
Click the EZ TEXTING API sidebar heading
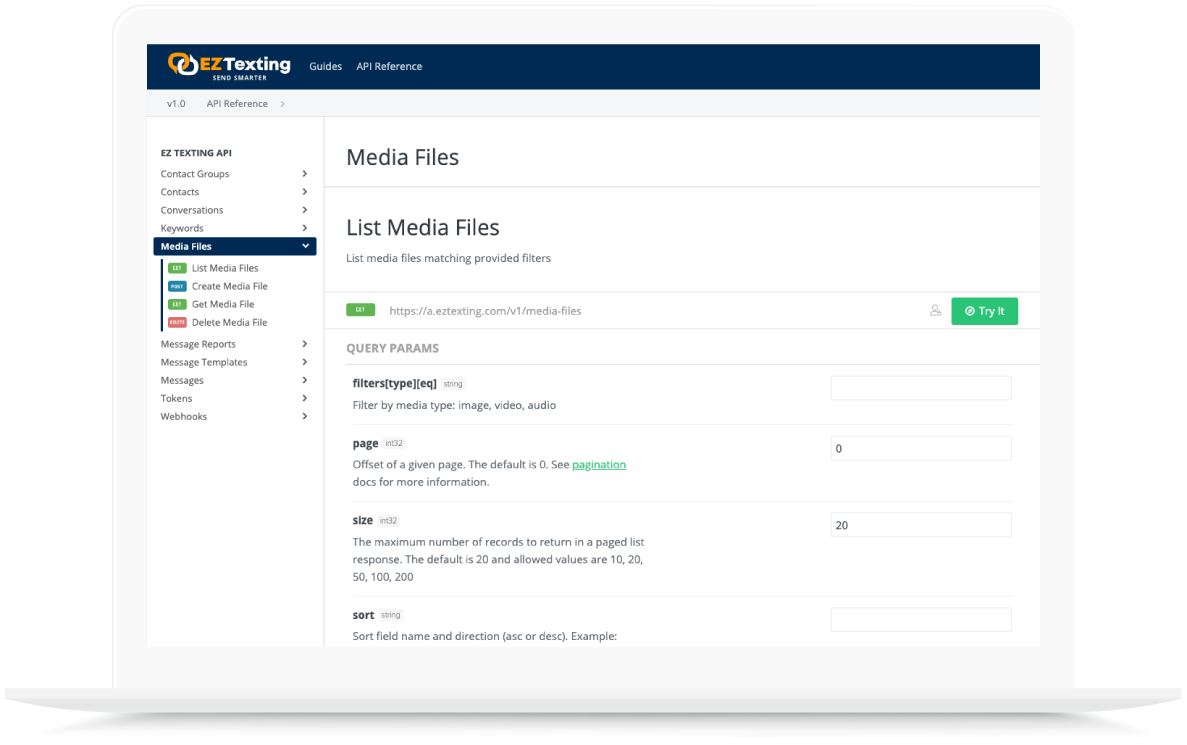click(196, 153)
